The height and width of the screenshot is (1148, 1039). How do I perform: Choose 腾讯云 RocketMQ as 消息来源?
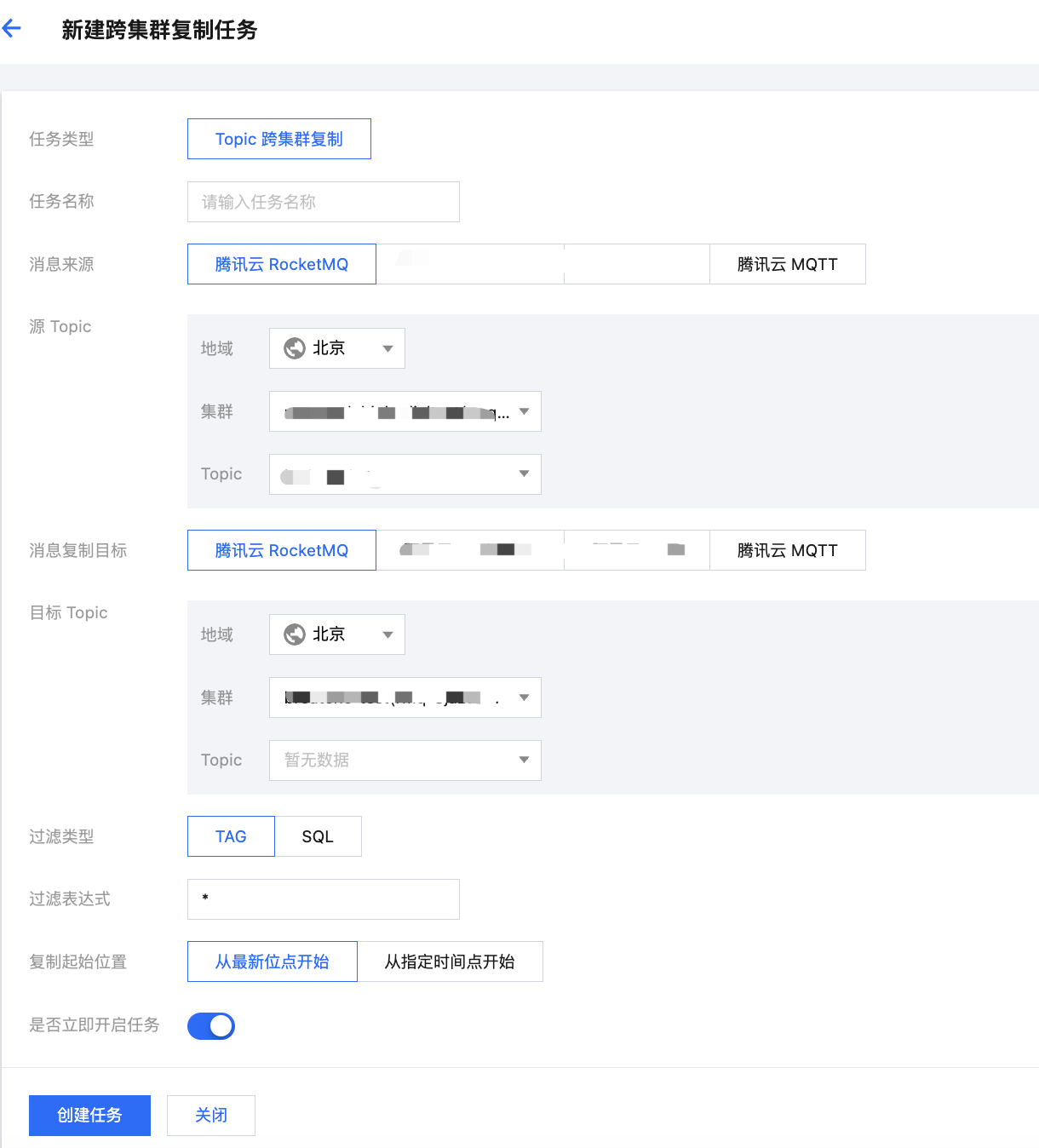(x=282, y=264)
